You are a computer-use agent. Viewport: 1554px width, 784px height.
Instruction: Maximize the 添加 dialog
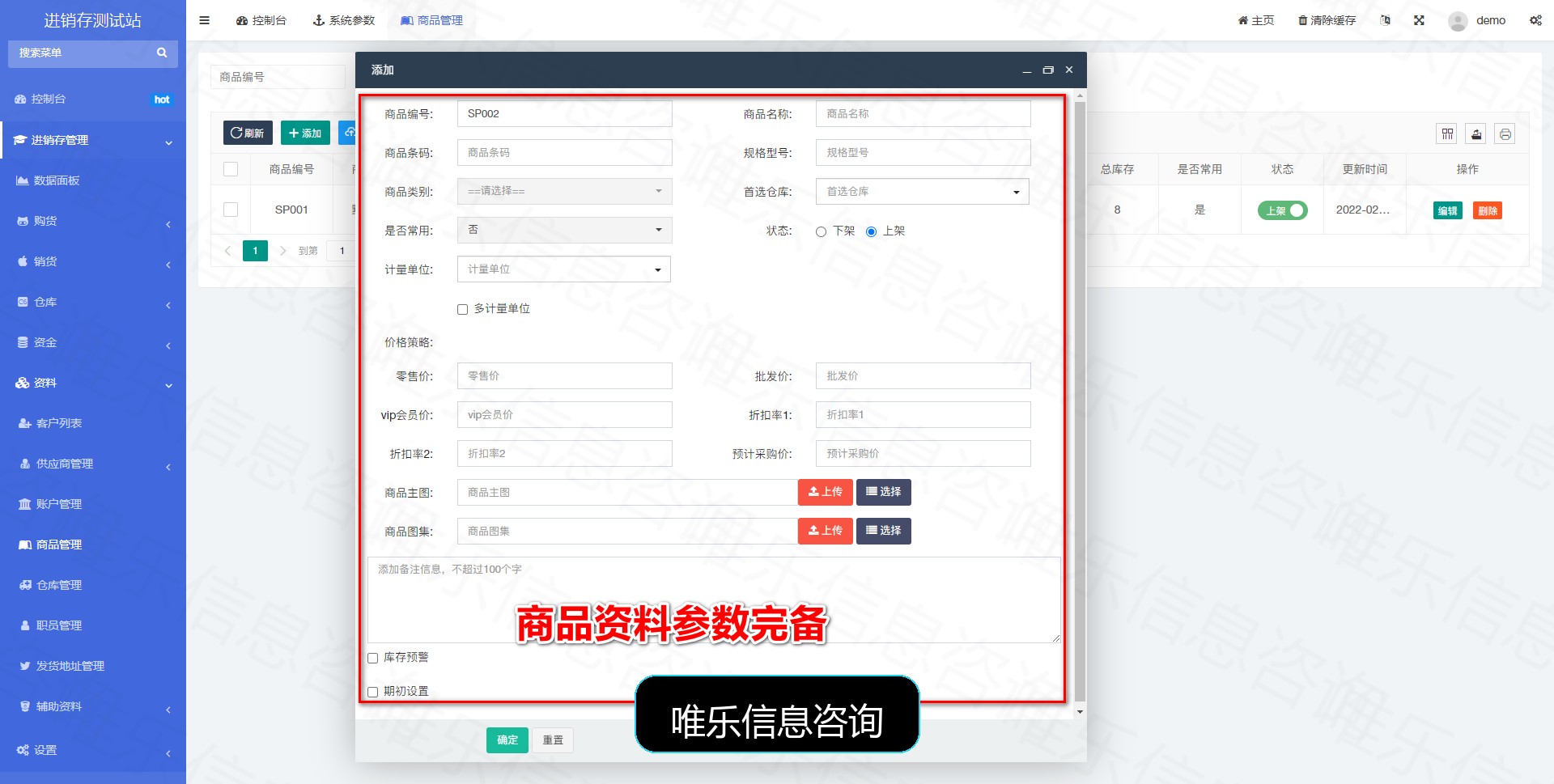point(1048,70)
